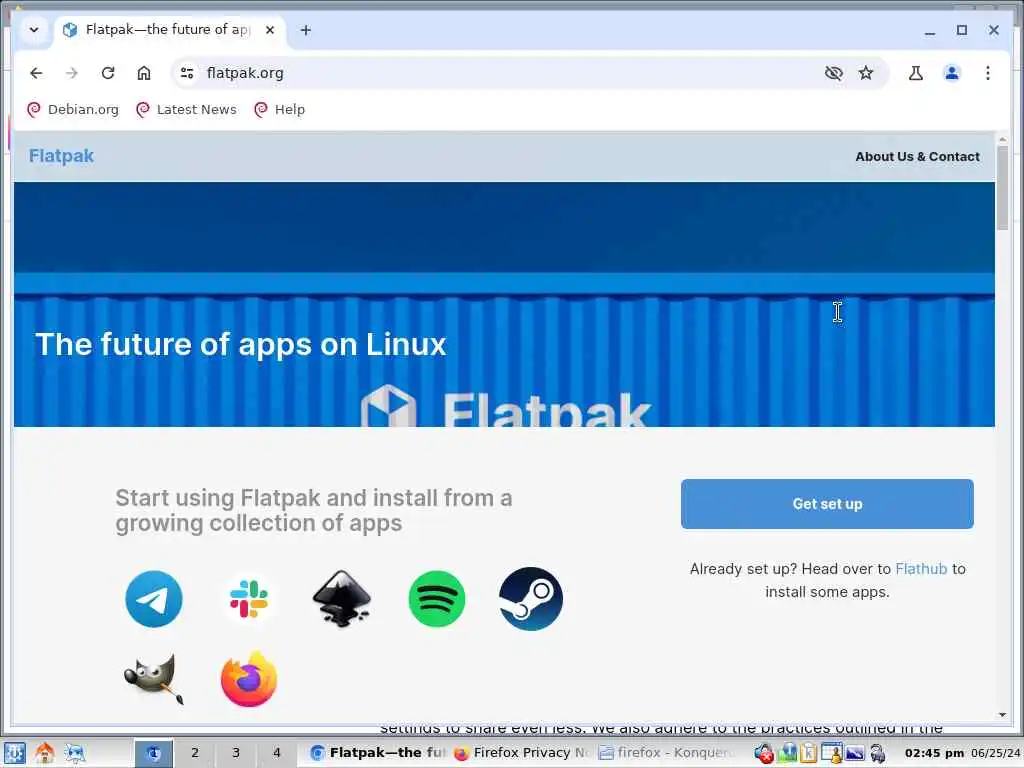Go forward to the next page

(72, 73)
